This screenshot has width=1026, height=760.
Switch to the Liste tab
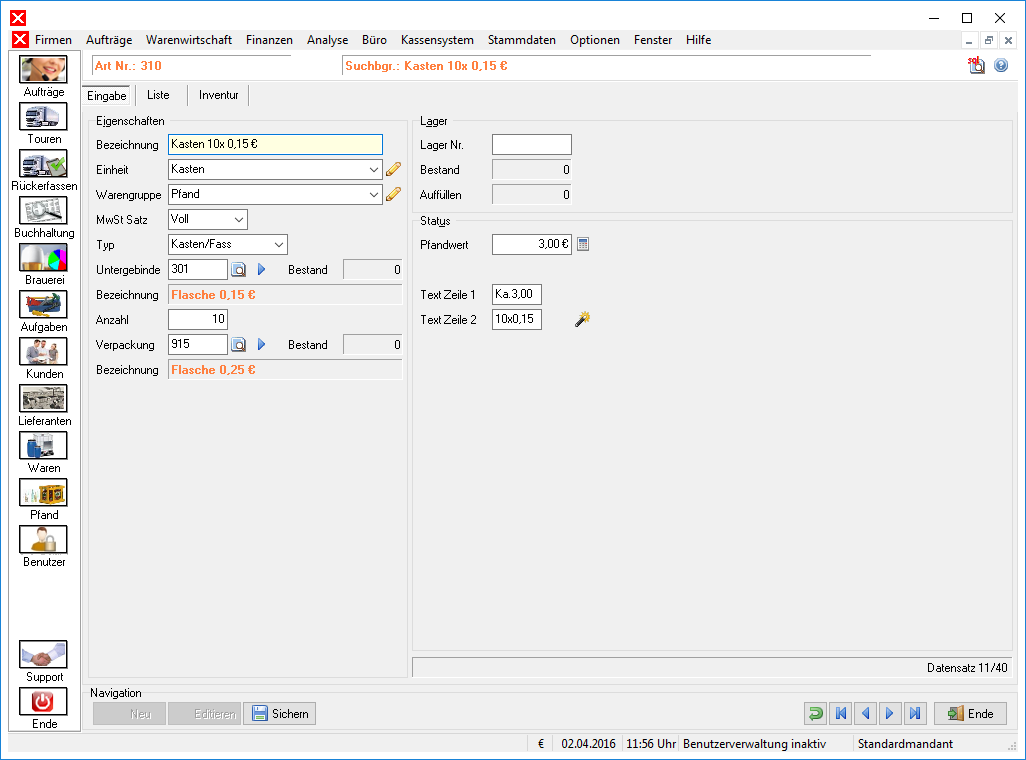tap(158, 96)
